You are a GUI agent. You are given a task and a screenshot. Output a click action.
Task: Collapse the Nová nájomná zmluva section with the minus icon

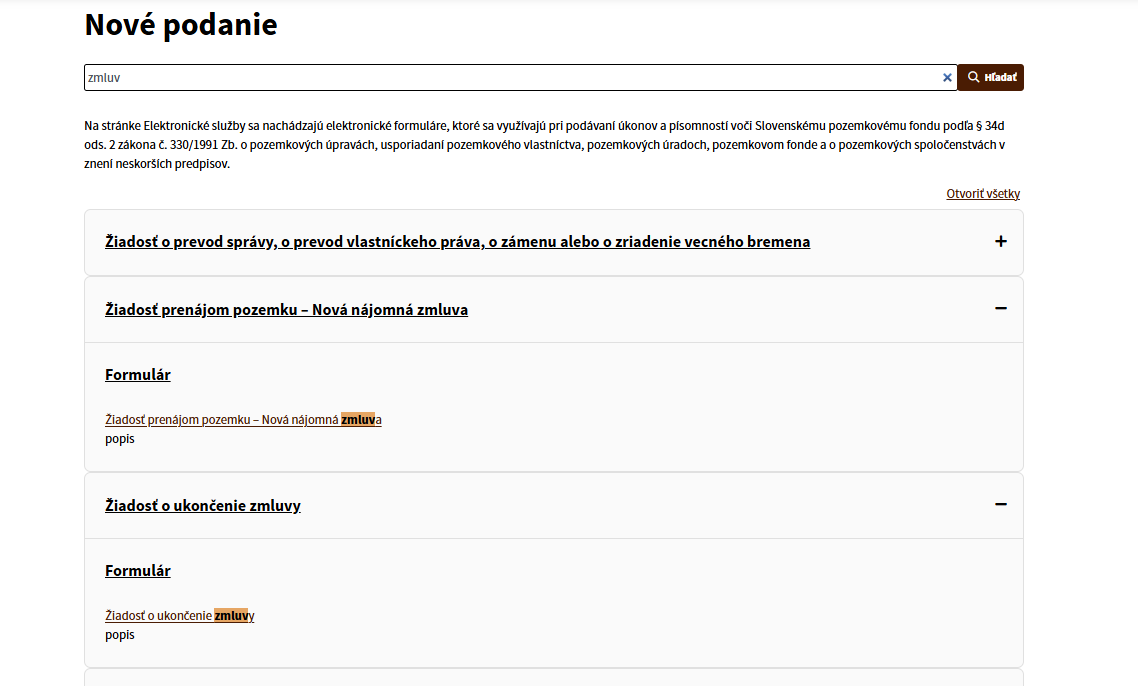pos(1000,309)
